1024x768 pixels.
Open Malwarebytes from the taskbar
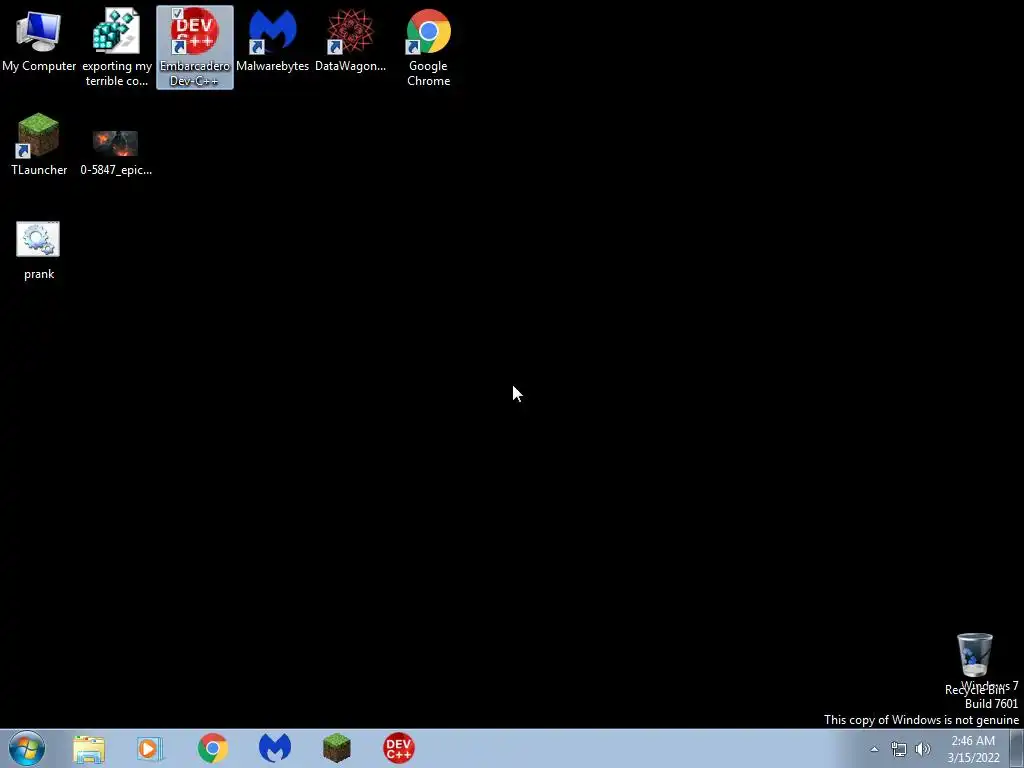click(275, 748)
